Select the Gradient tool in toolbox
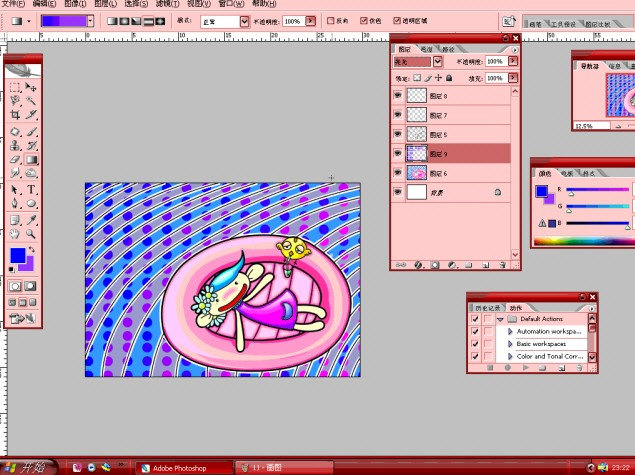Image resolution: width=635 pixels, height=475 pixels. (x=31, y=159)
